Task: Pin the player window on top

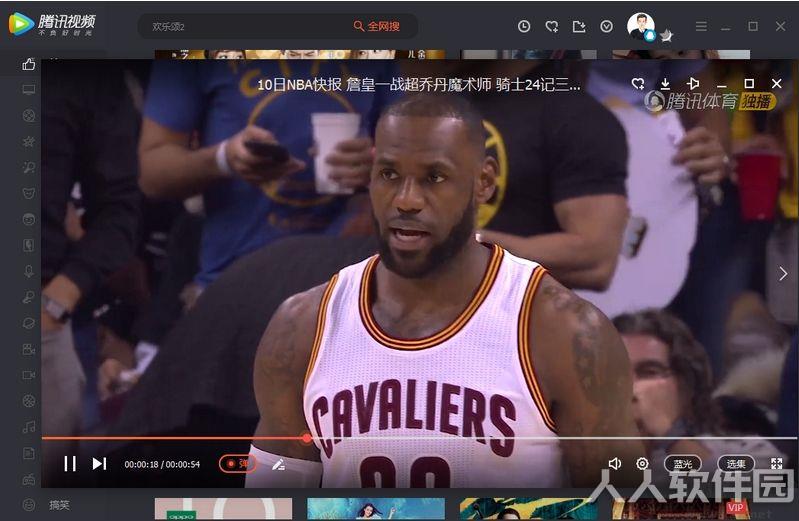Action: coord(693,84)
